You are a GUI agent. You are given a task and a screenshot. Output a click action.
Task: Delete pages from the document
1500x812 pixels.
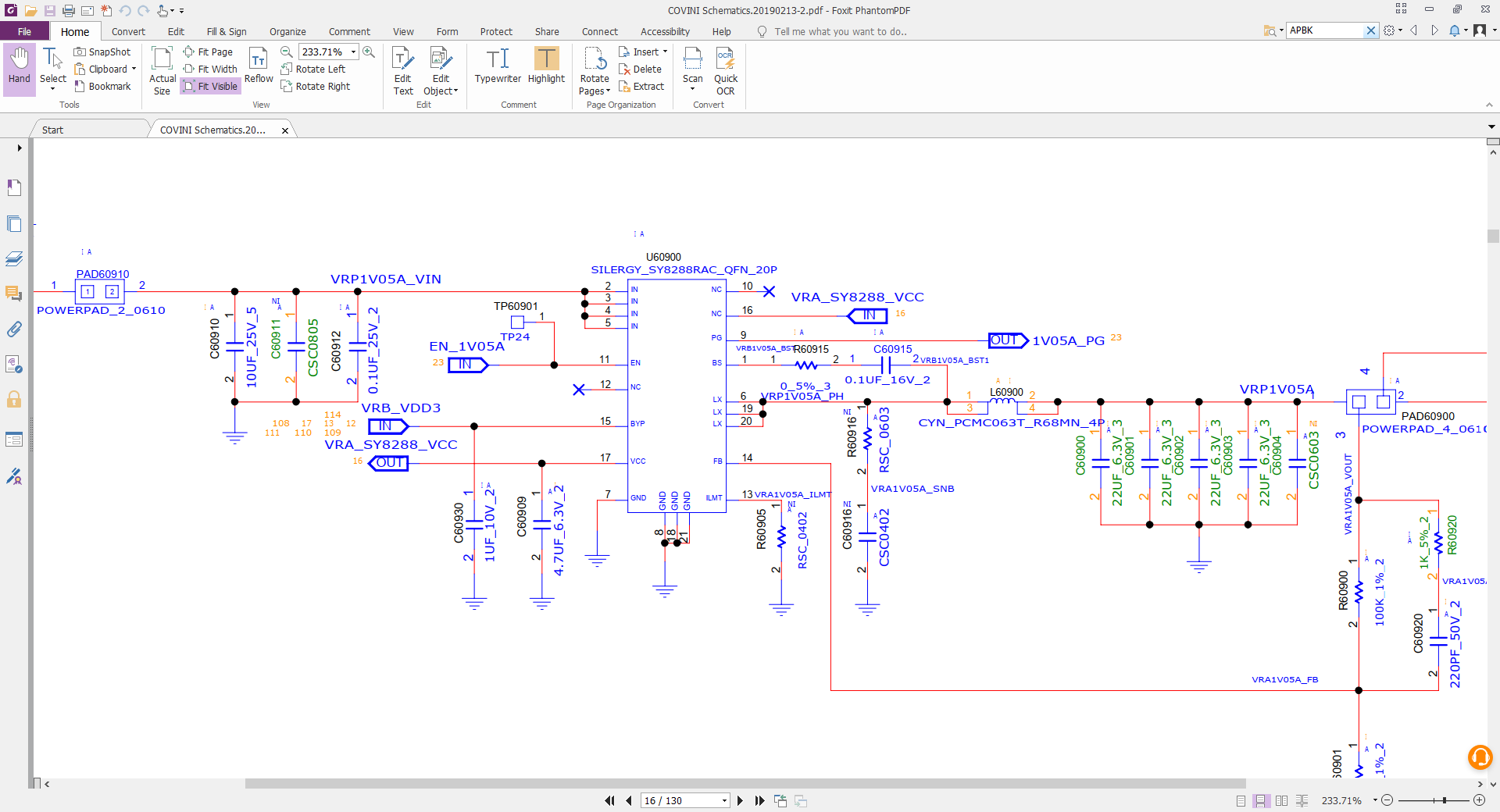point(641,69)
